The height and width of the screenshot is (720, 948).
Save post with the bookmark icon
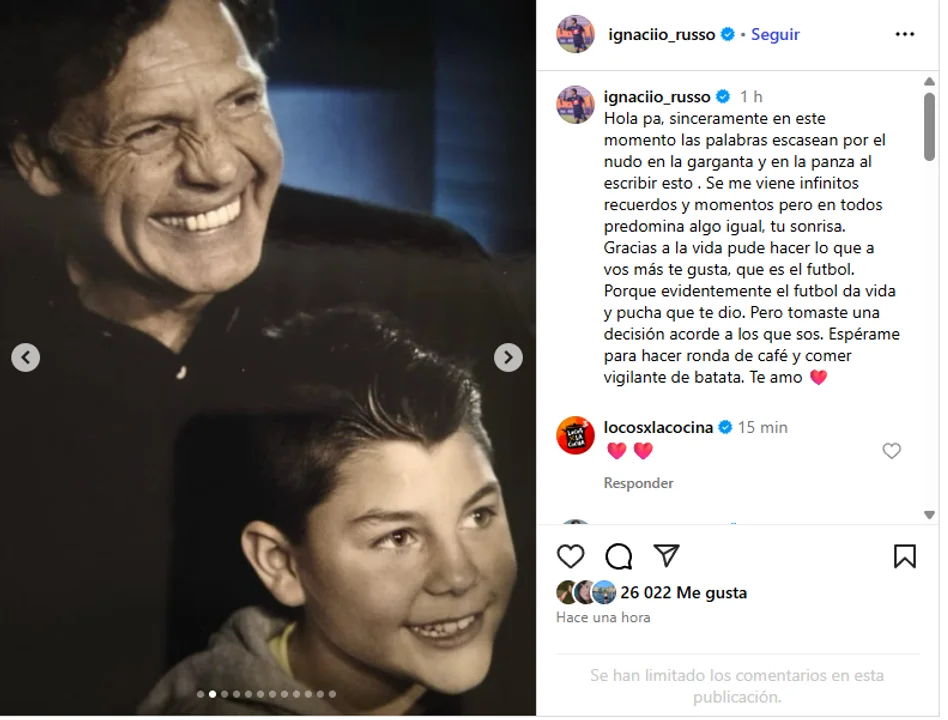point(904,556)
